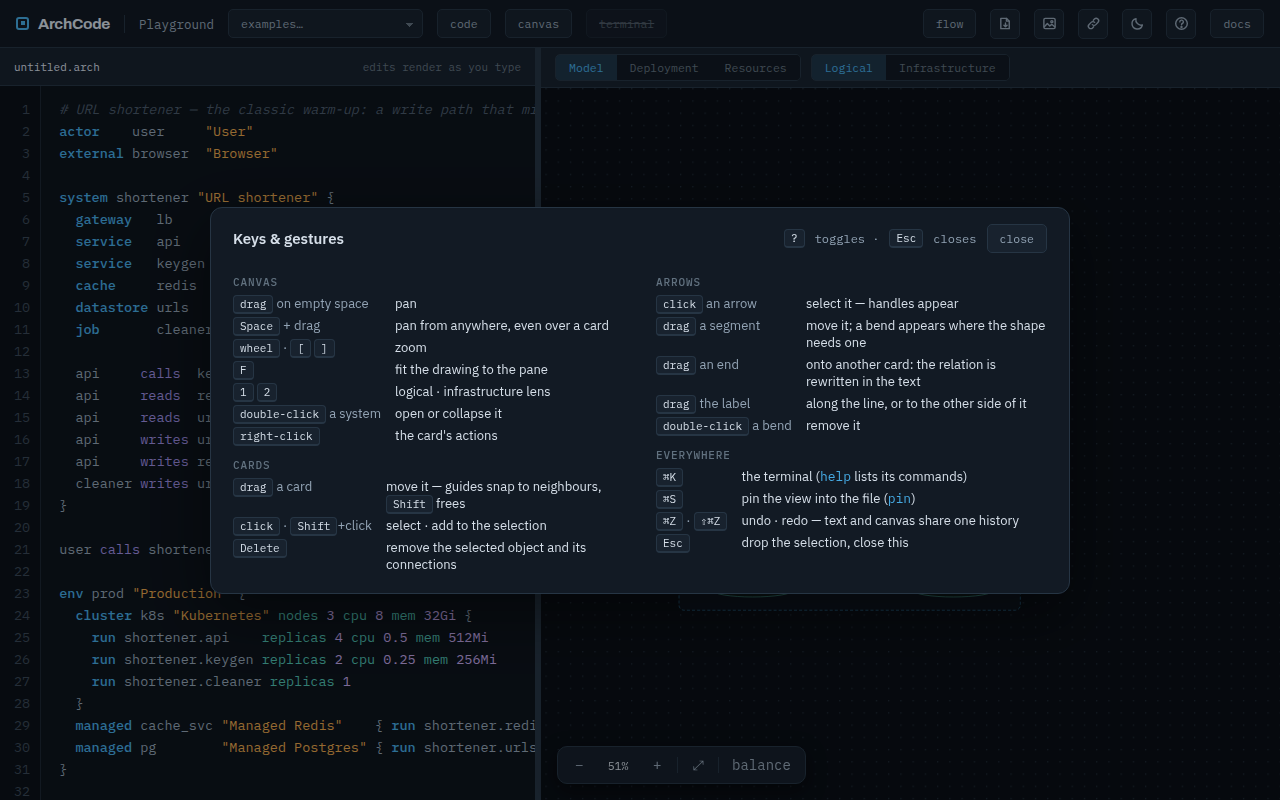This screenshot has width=1280, height=800.
Task: Open the examples dropdown
Action: point(325,24)
